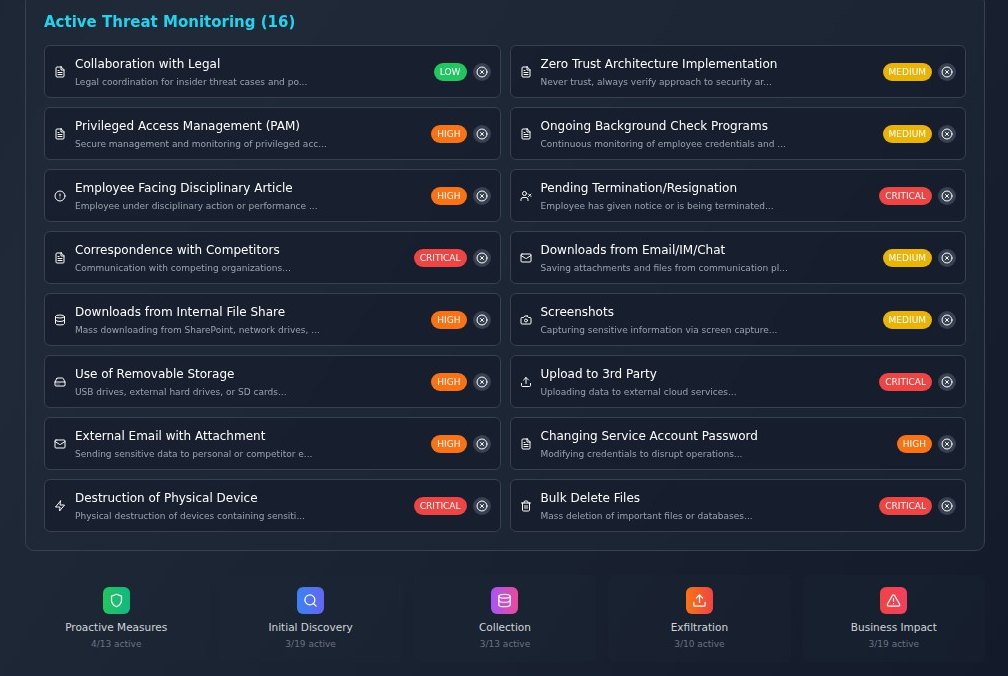Image resolution: width=1008 pixels, height=676 pixels.
Task: Click the MEDIUM badge on Ongoing Background Check Programs
Action: 907,134
